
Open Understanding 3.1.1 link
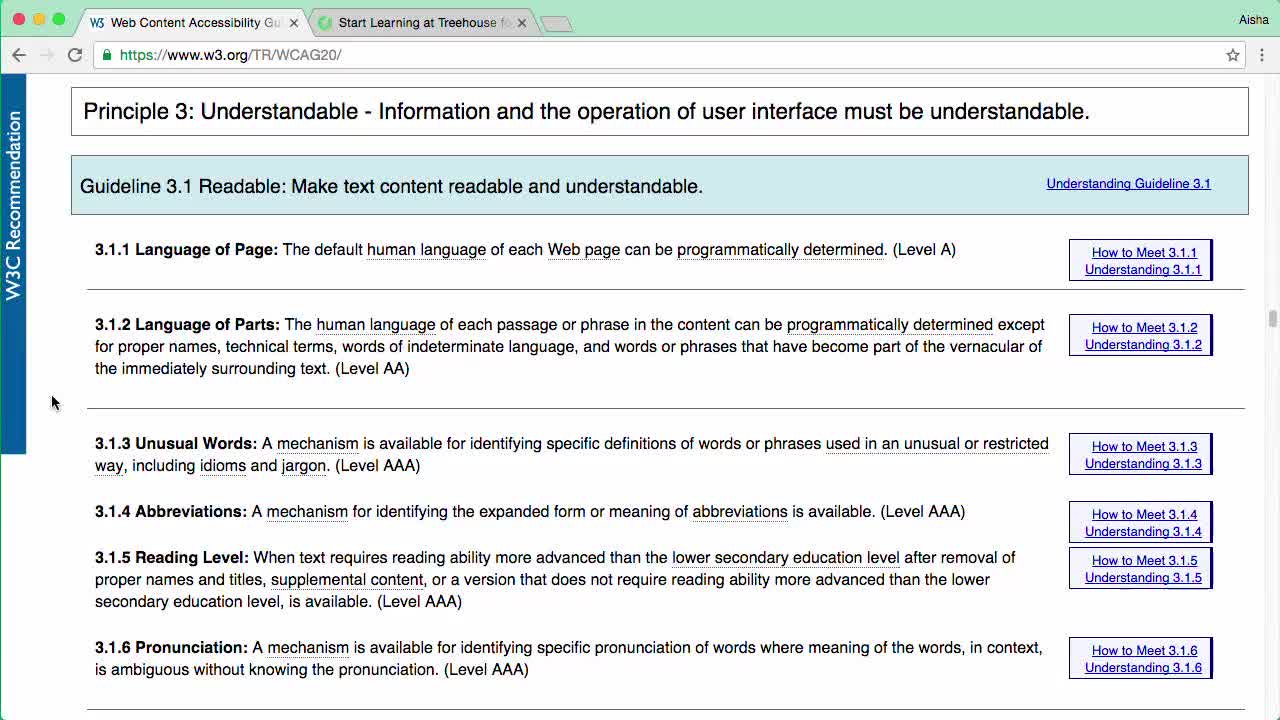[1143, 269]
